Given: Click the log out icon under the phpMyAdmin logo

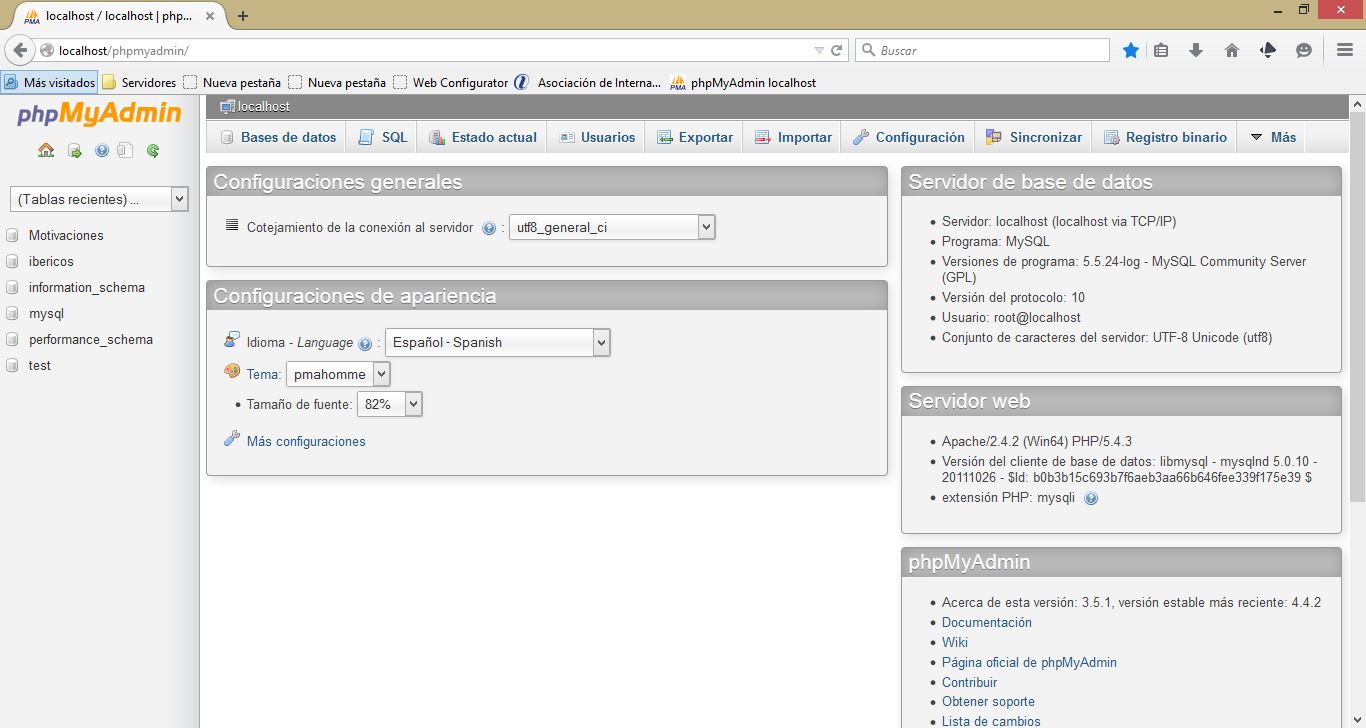Looking at the screenshot, I should click(73, 150).
